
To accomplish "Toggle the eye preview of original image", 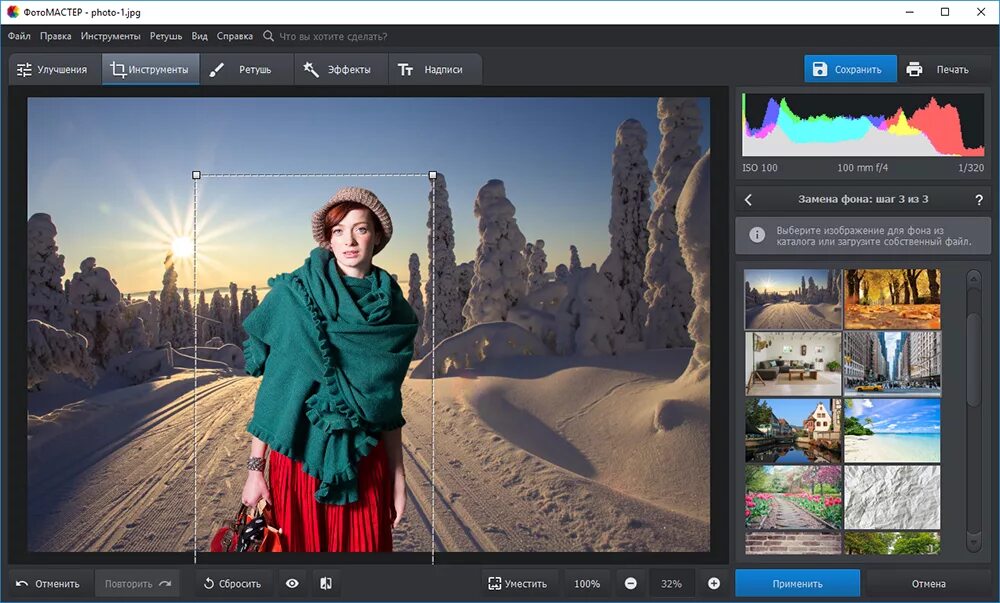I will tap(292, 583).
